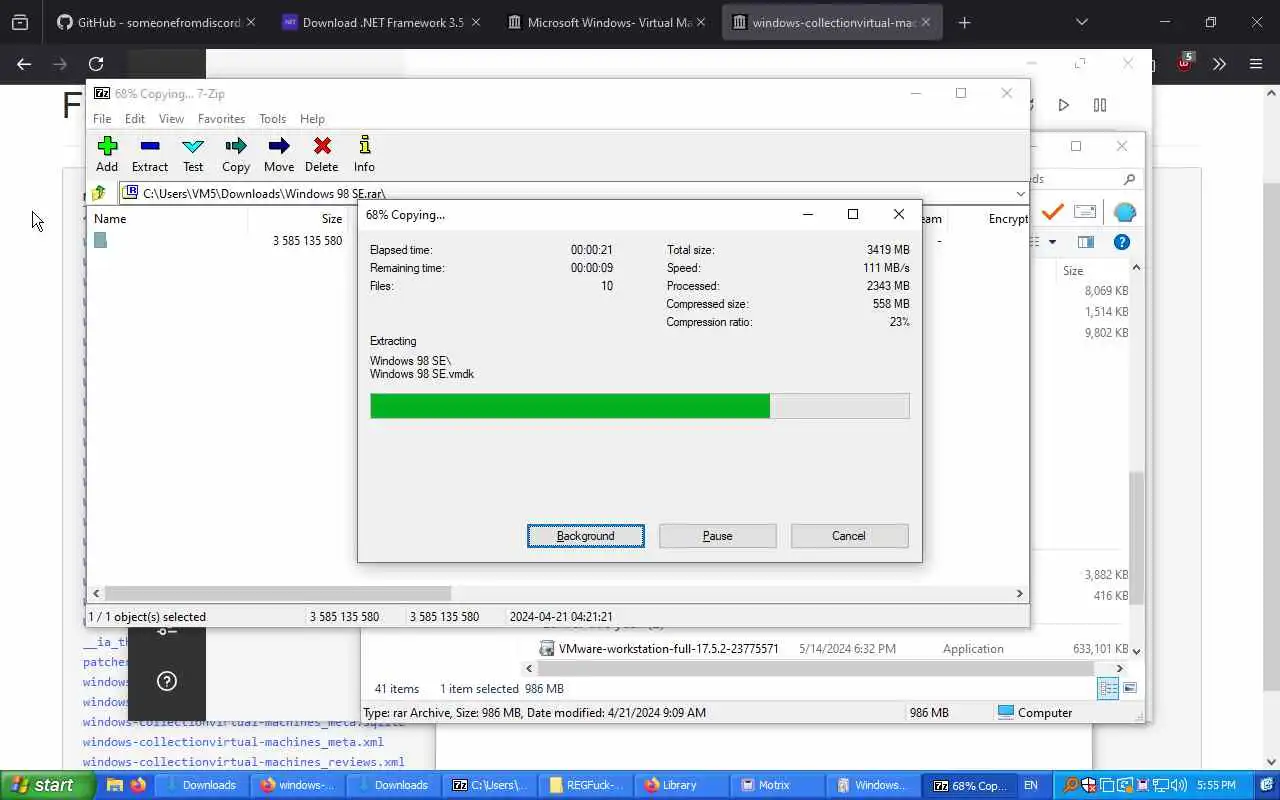Select the folder icon in 7-Zip file list

(100, 240)
